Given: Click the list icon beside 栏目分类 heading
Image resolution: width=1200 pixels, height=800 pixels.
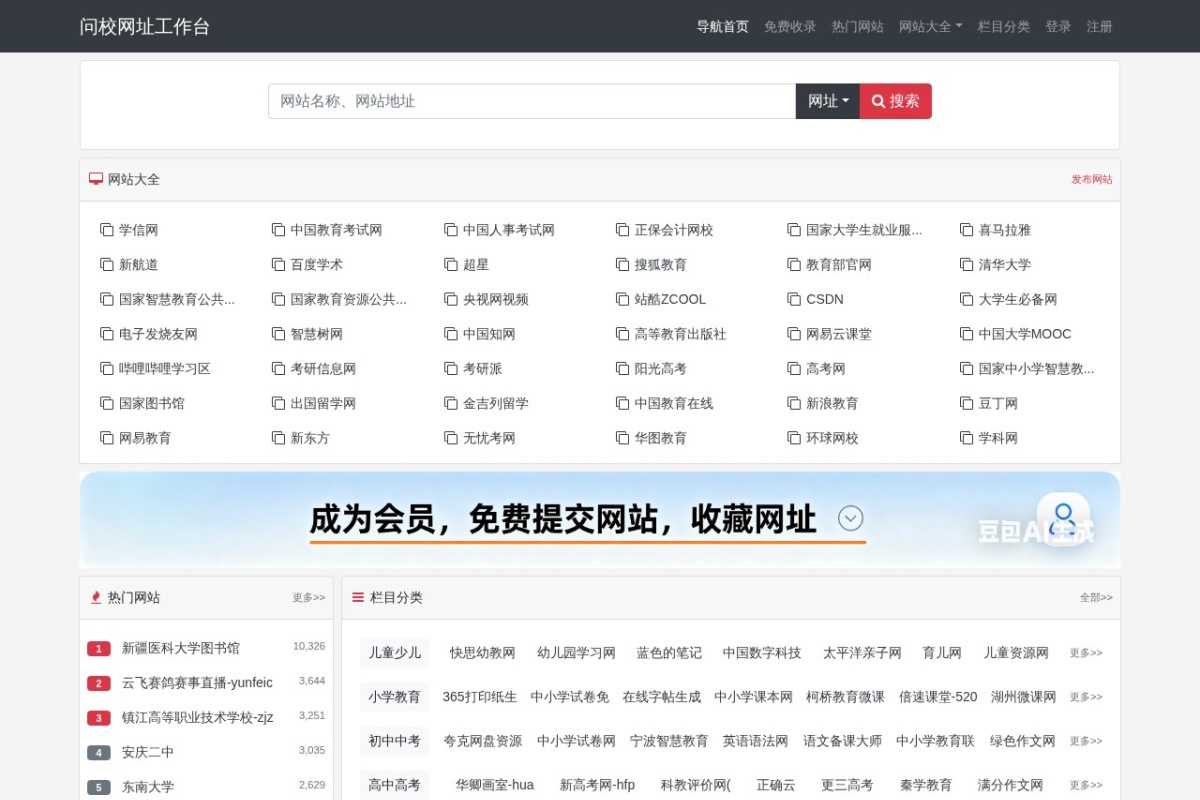Looking at the screenshot, I should tap(358, 597).
